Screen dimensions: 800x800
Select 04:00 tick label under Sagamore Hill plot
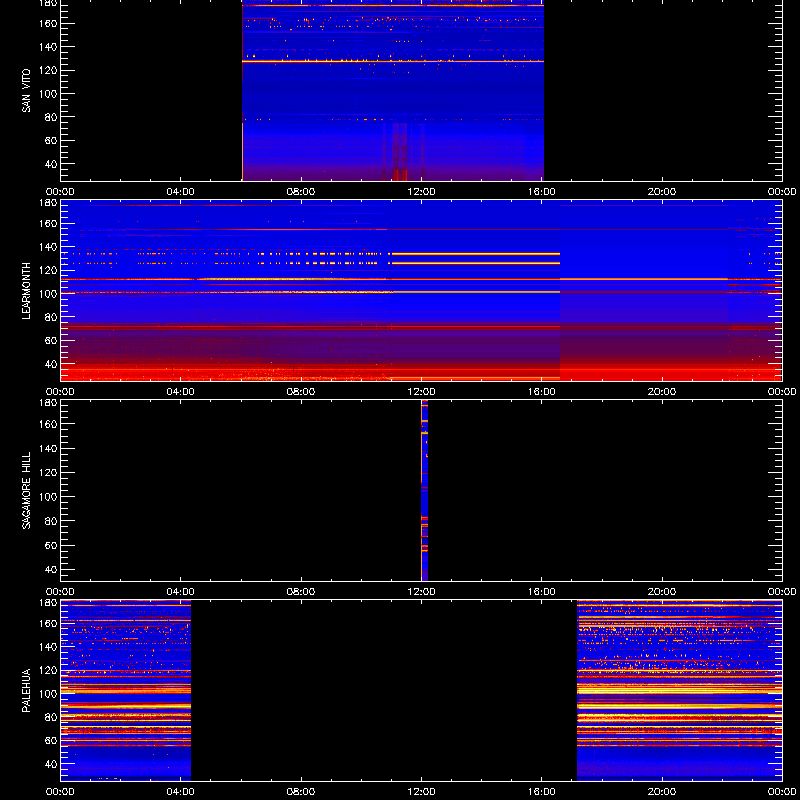pyautogui.click(x=181, y=592)
